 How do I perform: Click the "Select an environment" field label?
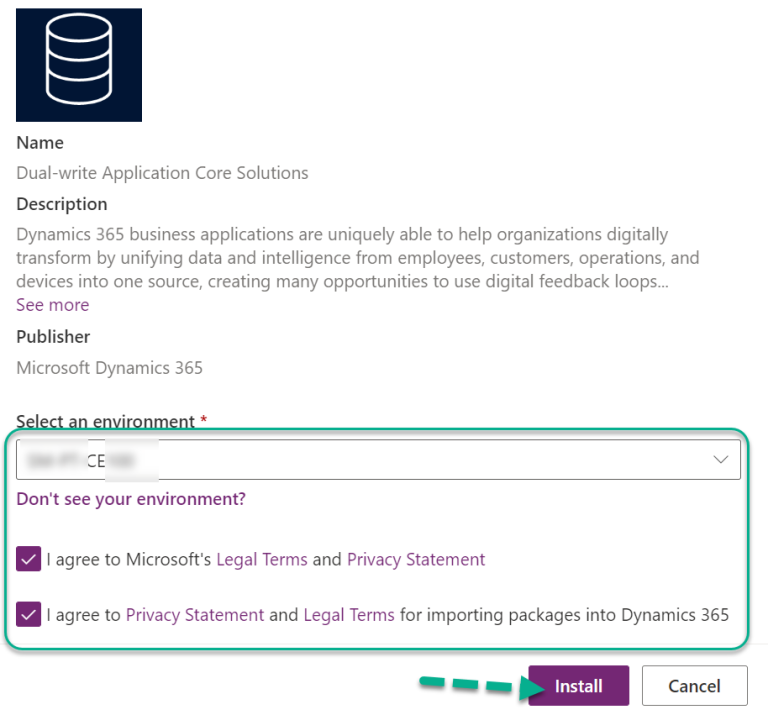105,422
